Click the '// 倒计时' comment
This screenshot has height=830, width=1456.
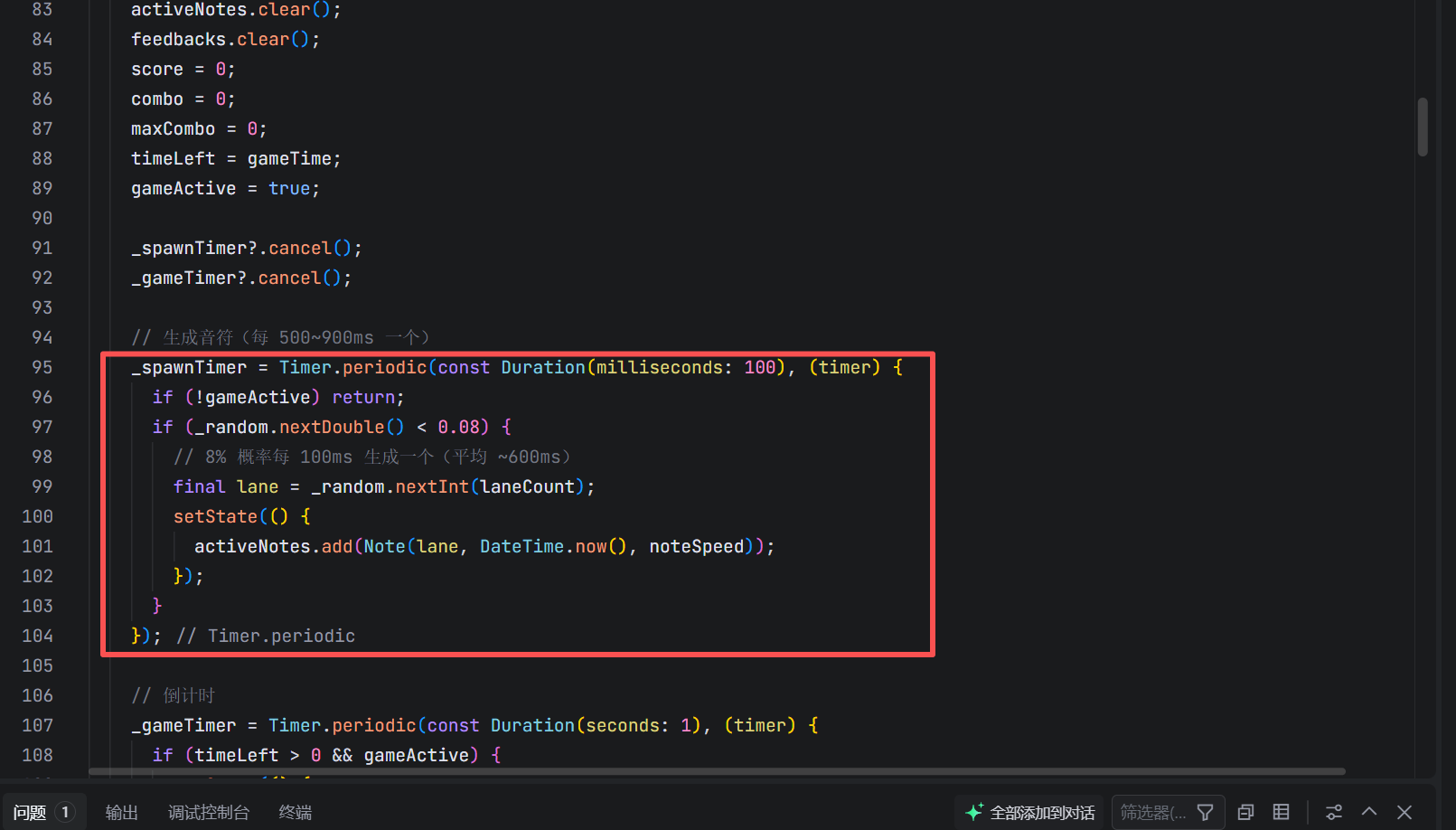point(174,695)
